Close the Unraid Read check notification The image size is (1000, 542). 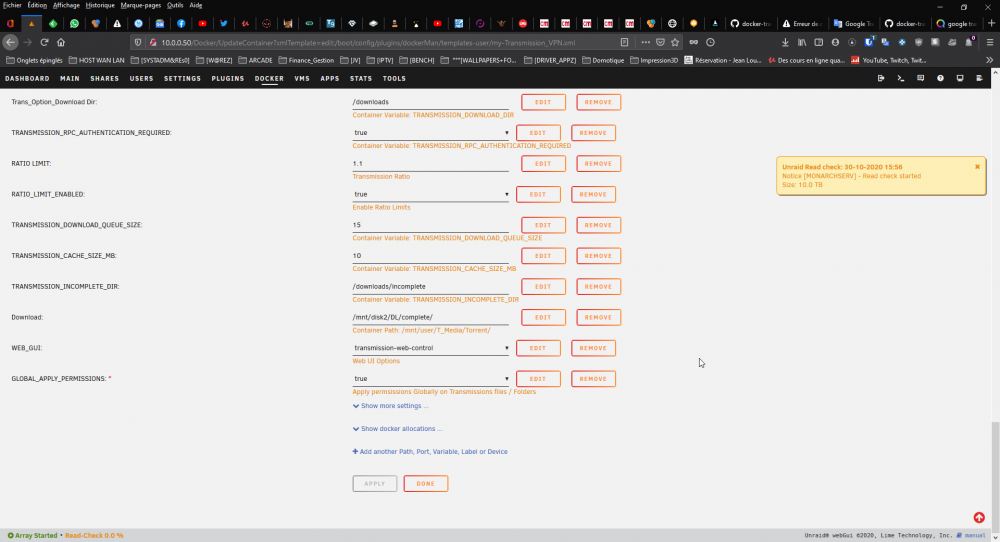[x=977, y=167]
